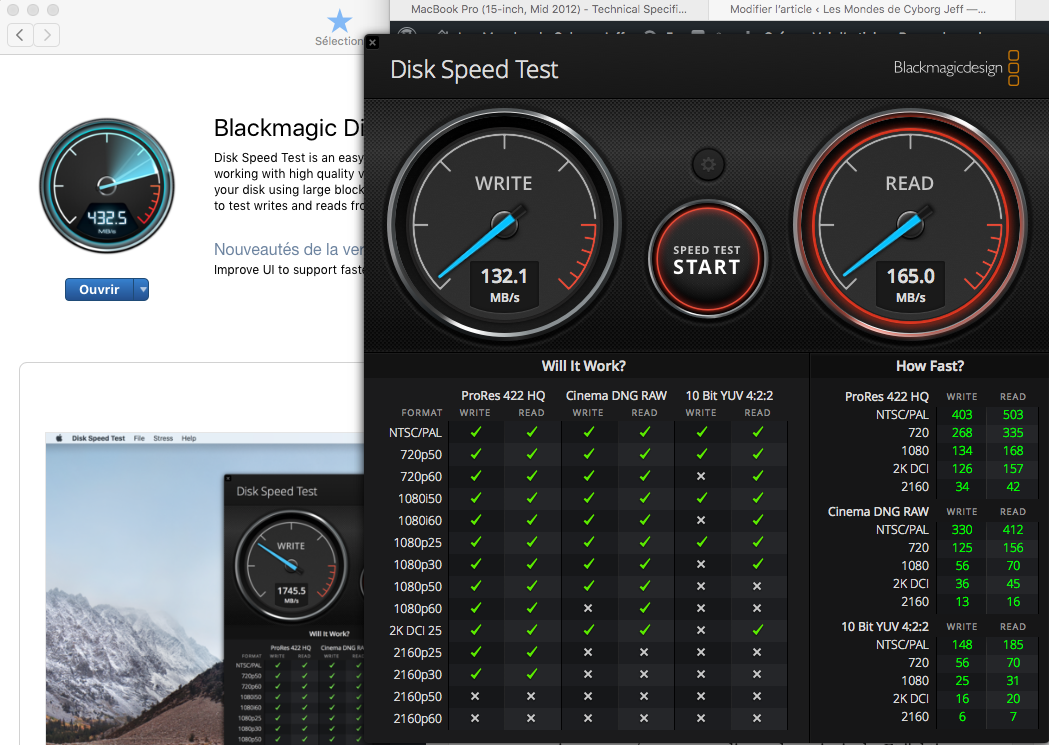Click the 403 write value in How Fast
Image resolution: width=1049 pixels, height=745 pixels.
click(962, 415)
